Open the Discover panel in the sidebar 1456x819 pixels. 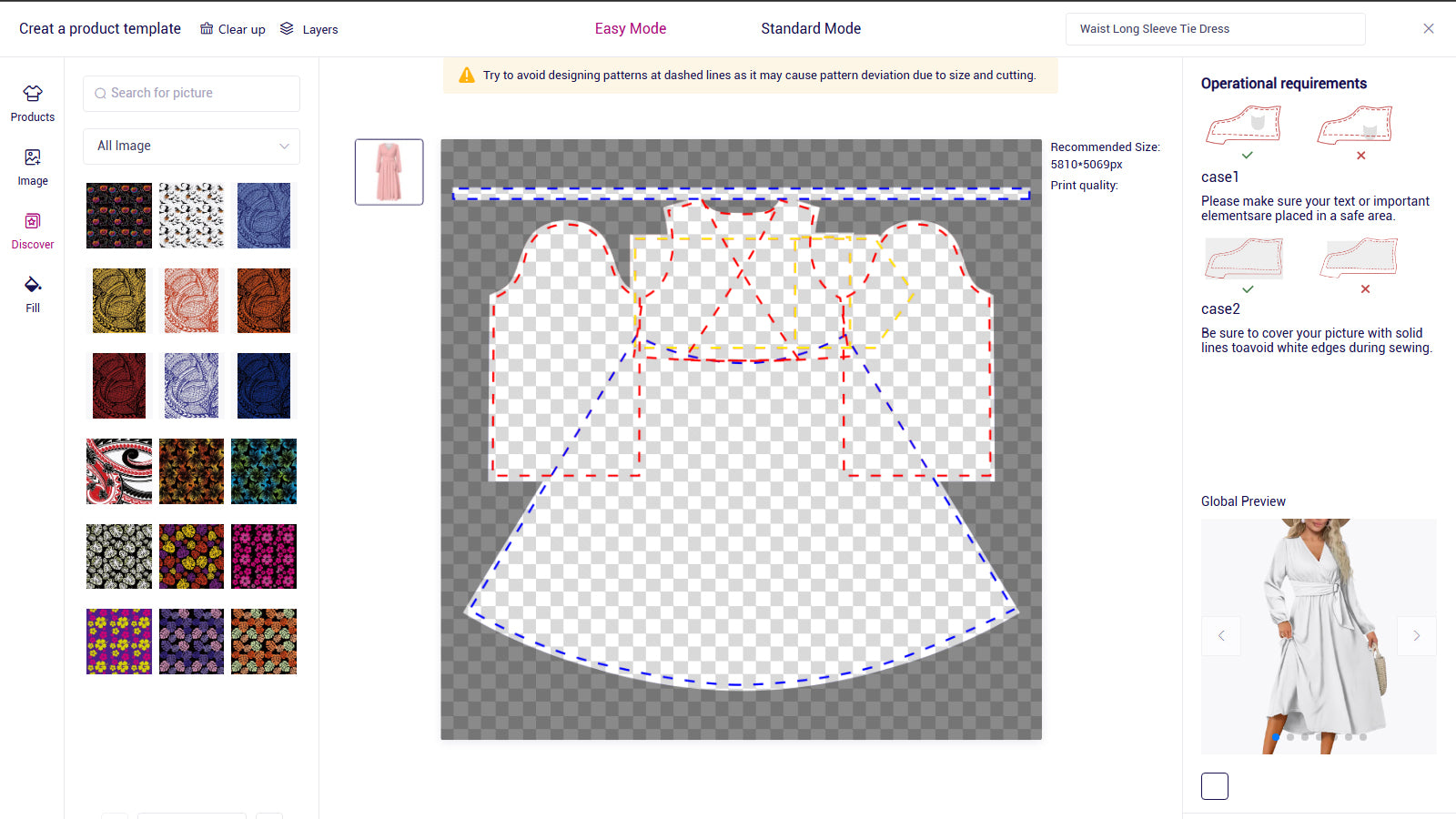32,229
